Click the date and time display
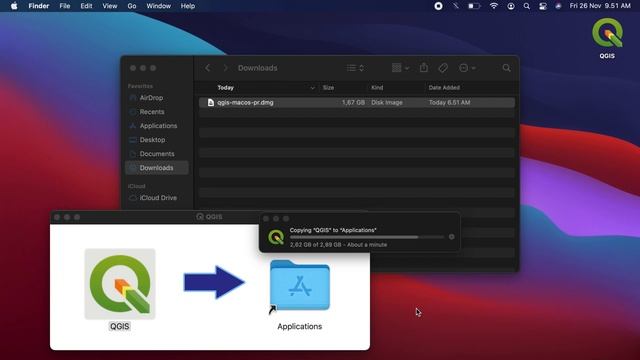 pyautogui.click(x=600, y=6)
